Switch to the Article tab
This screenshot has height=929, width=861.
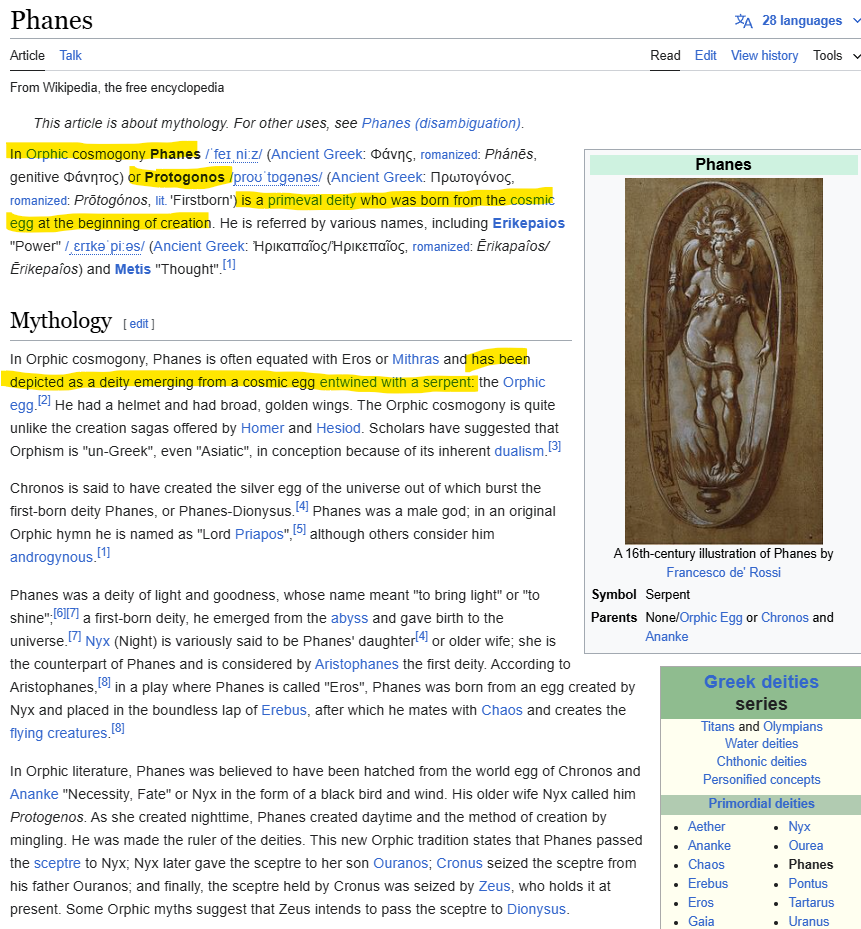[27, 56]
